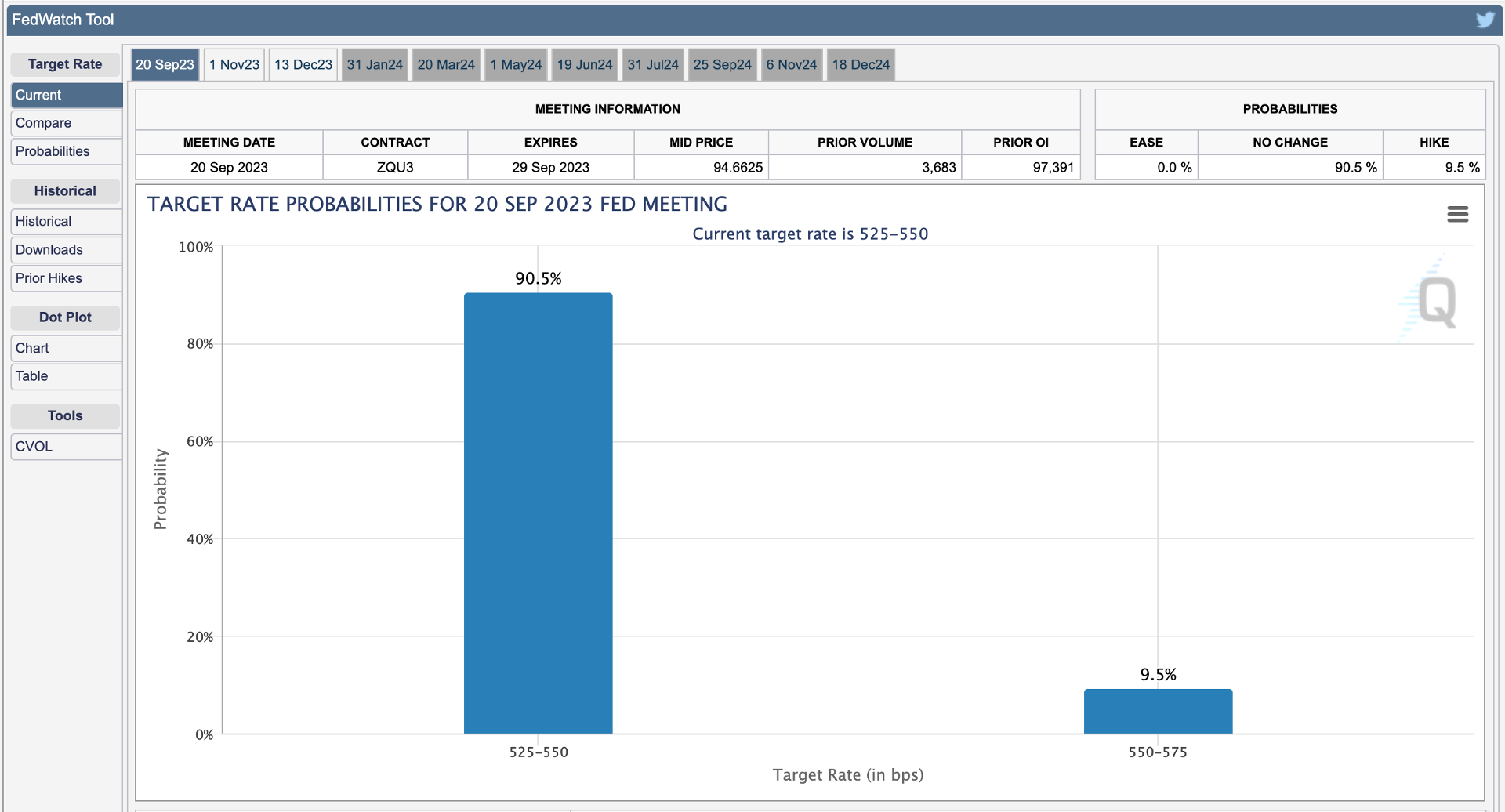Viewport: 1505px width, 812px height.
Task: Select the 31 Jan24 tab
Action: [375, 64]
